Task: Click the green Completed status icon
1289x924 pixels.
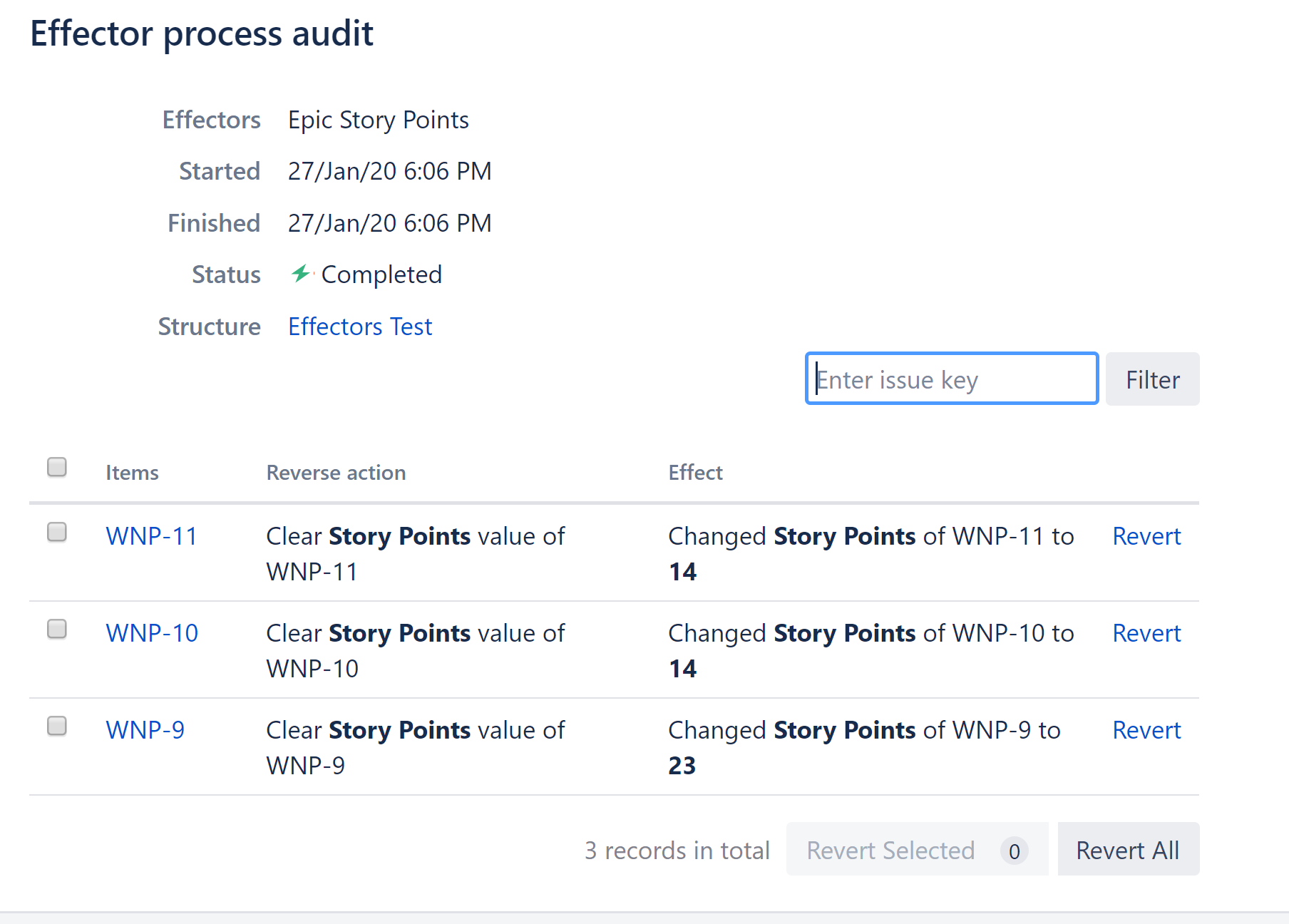Action: tap(301, 274)
